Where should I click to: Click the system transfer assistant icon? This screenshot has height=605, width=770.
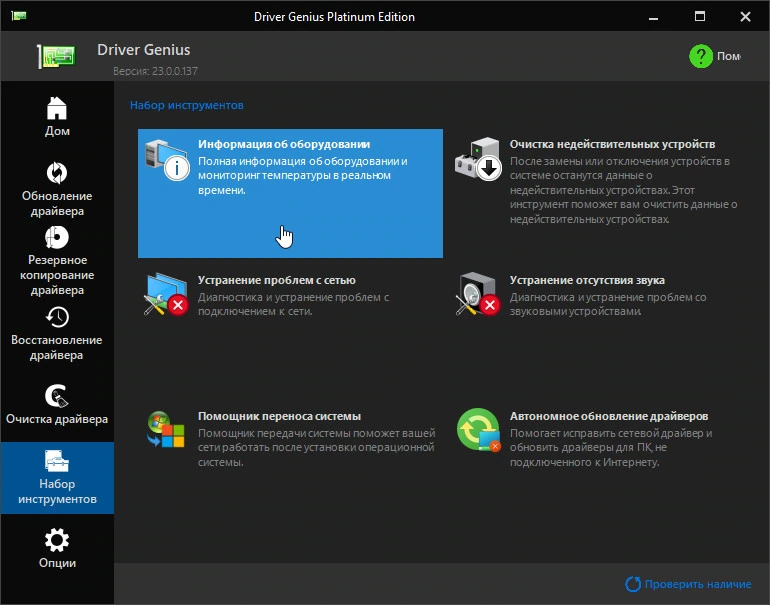click(165, 430)
